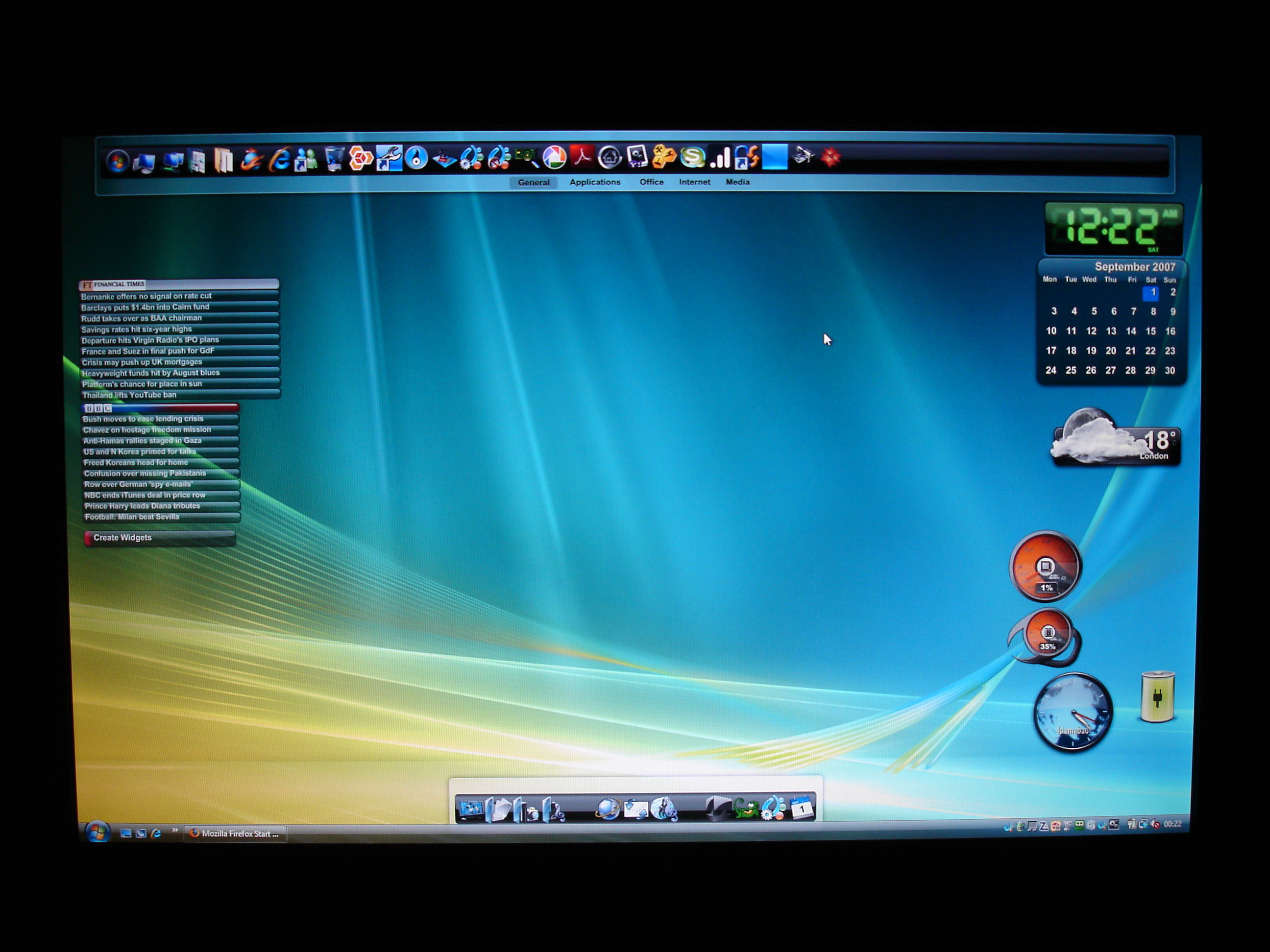1270x952 pixels.
Task: Select the Internet dock tab
Action: coord(695,182)
